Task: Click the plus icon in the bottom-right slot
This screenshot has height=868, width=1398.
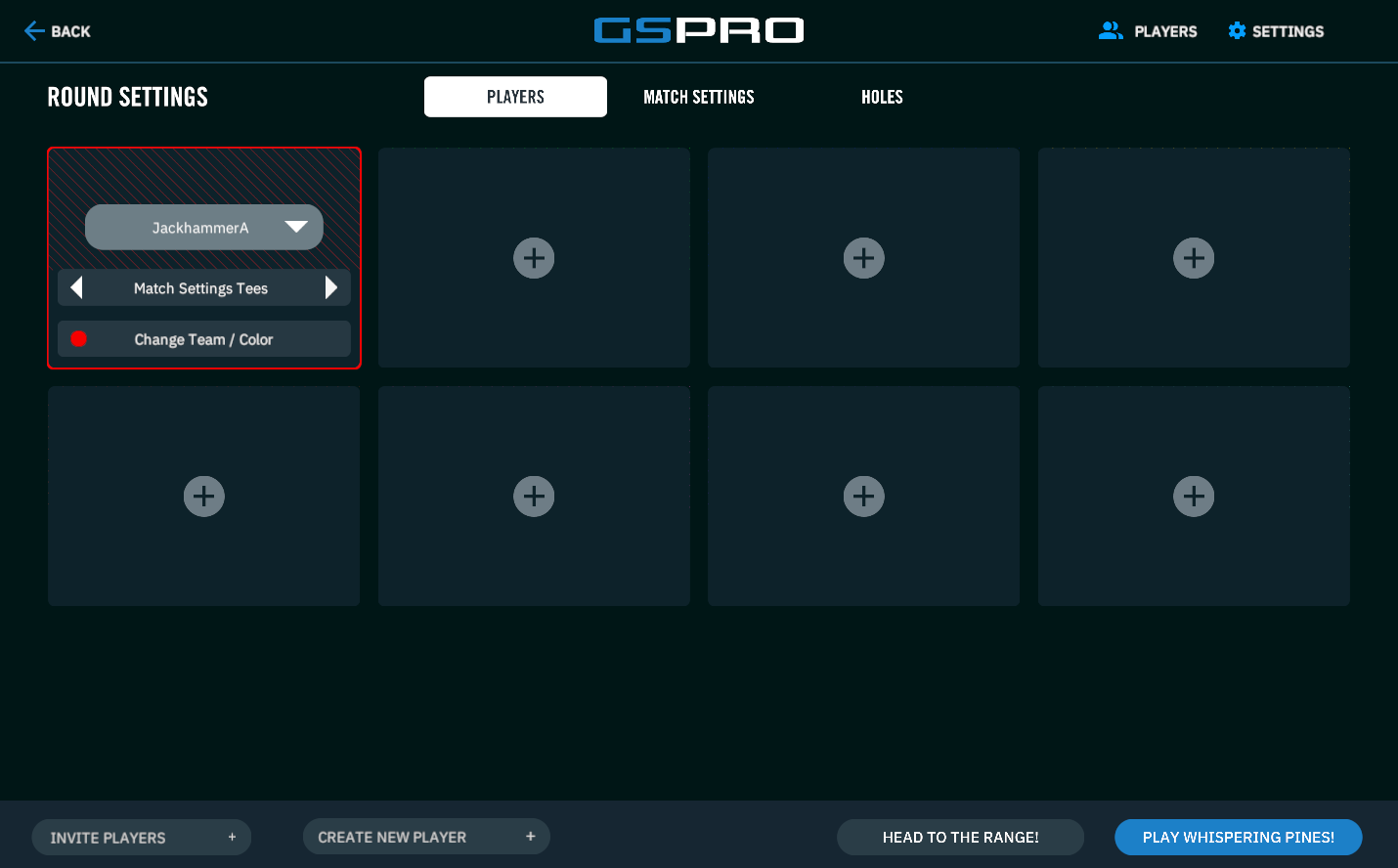Action: point(1194,497)
